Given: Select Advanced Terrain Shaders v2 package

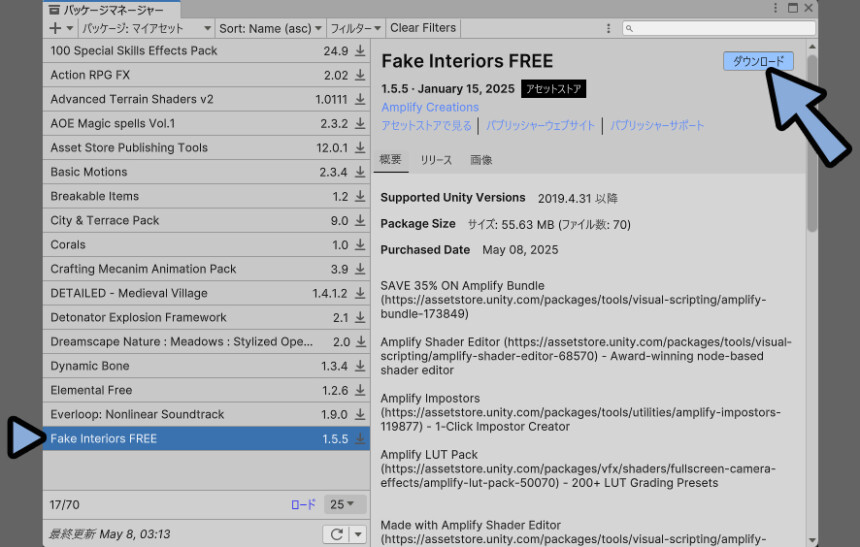Looking at the screenshot, I should (206, 99).
